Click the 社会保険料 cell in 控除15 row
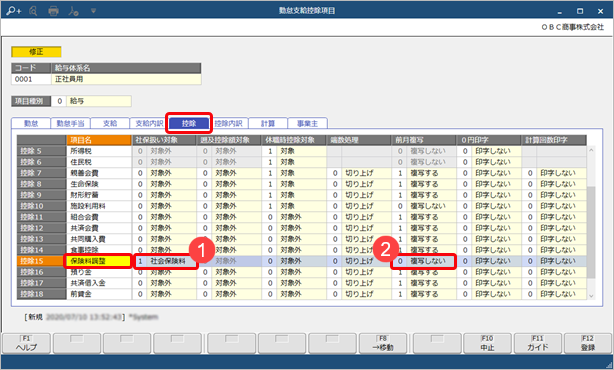This screenshot has height=370, width=614. tap(171, 261)
